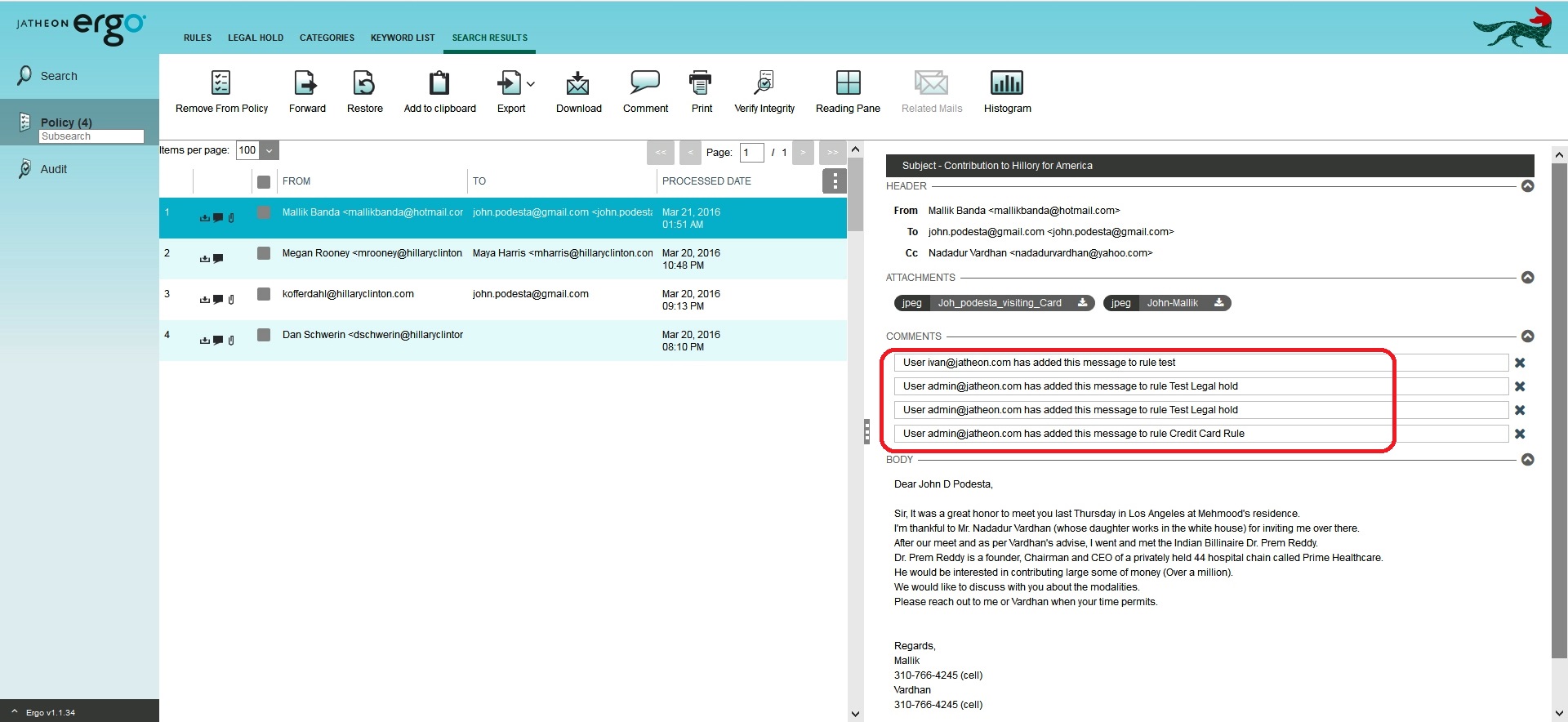This screenshot has width=1568, height=722.
Task: Click the Remove From Policy icon
Action: pos(220,82)
